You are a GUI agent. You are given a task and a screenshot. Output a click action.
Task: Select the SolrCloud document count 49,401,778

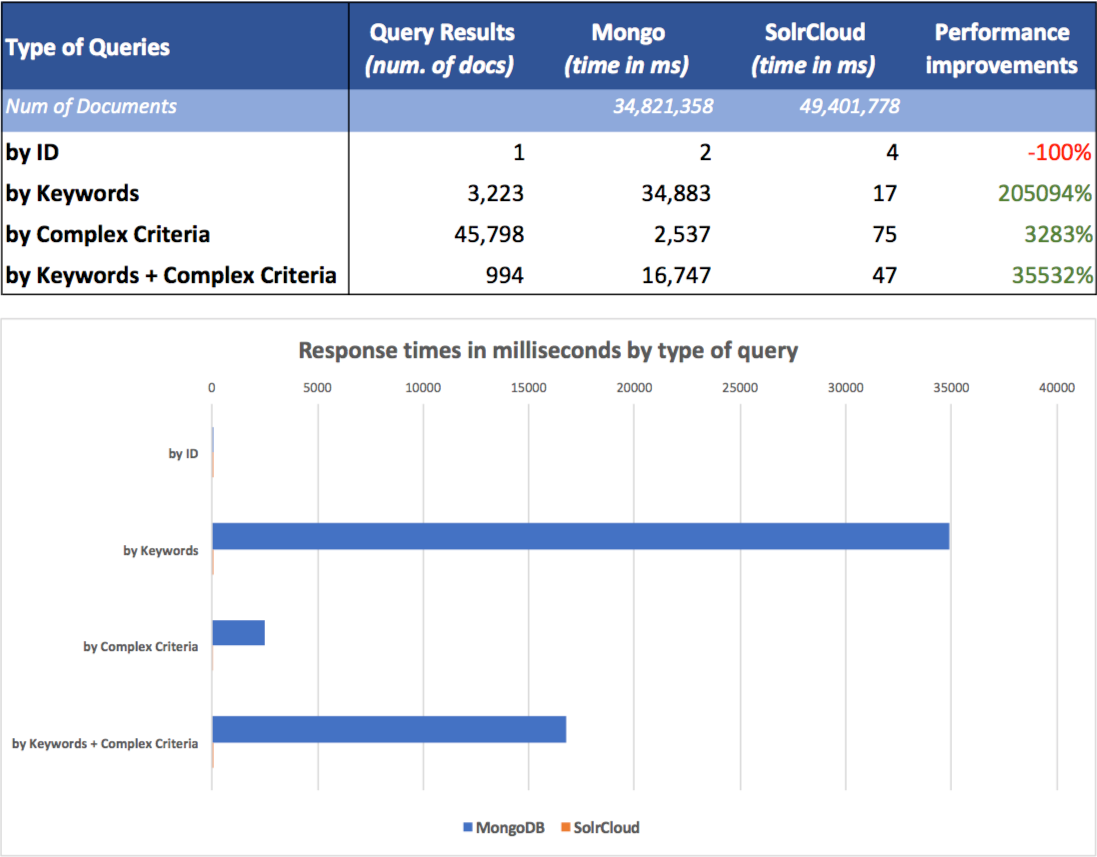tap(849, 106)
